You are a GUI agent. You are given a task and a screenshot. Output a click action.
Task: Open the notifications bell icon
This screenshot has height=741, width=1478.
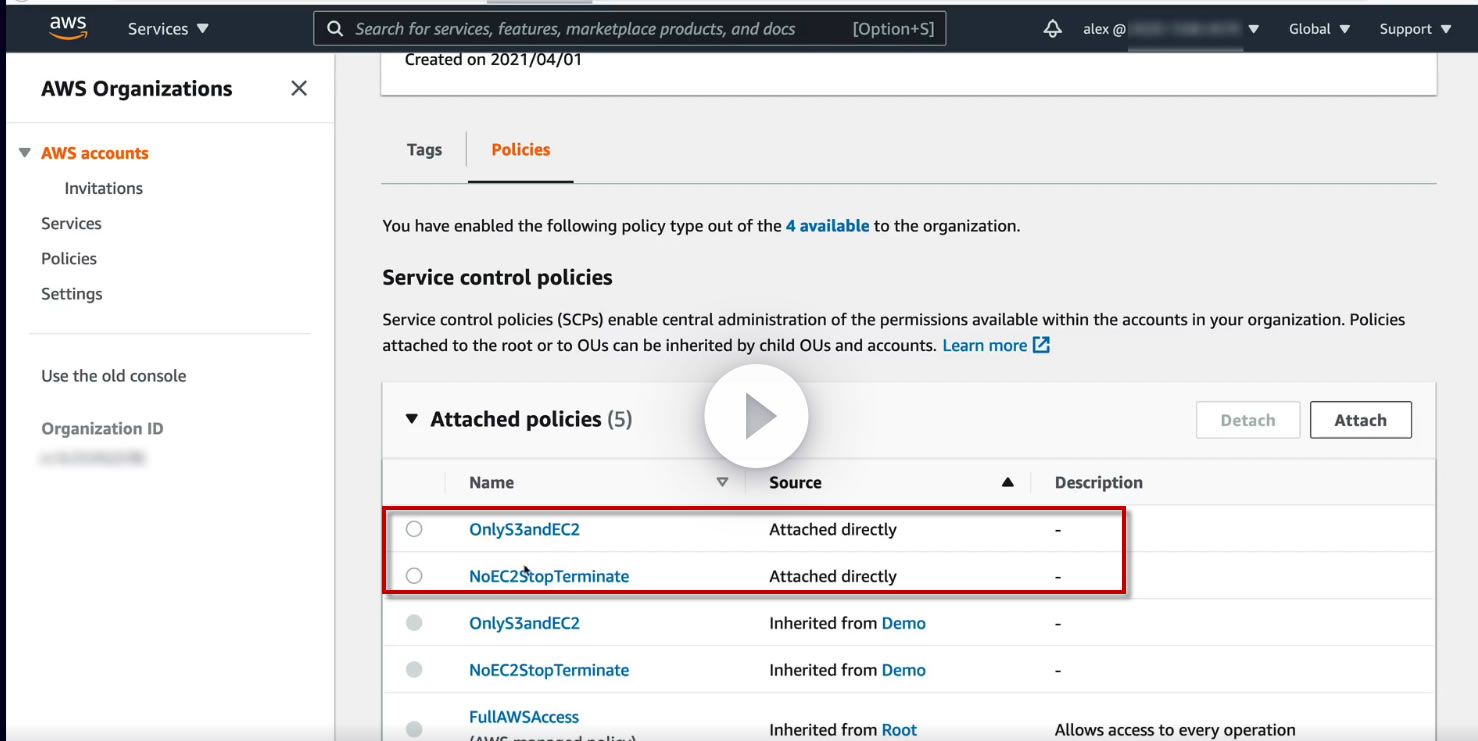[x=1052, y=29]
